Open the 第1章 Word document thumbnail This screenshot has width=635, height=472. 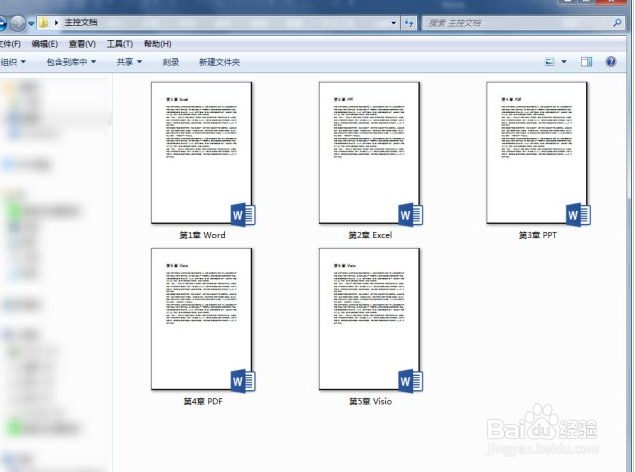coord(202,153)
